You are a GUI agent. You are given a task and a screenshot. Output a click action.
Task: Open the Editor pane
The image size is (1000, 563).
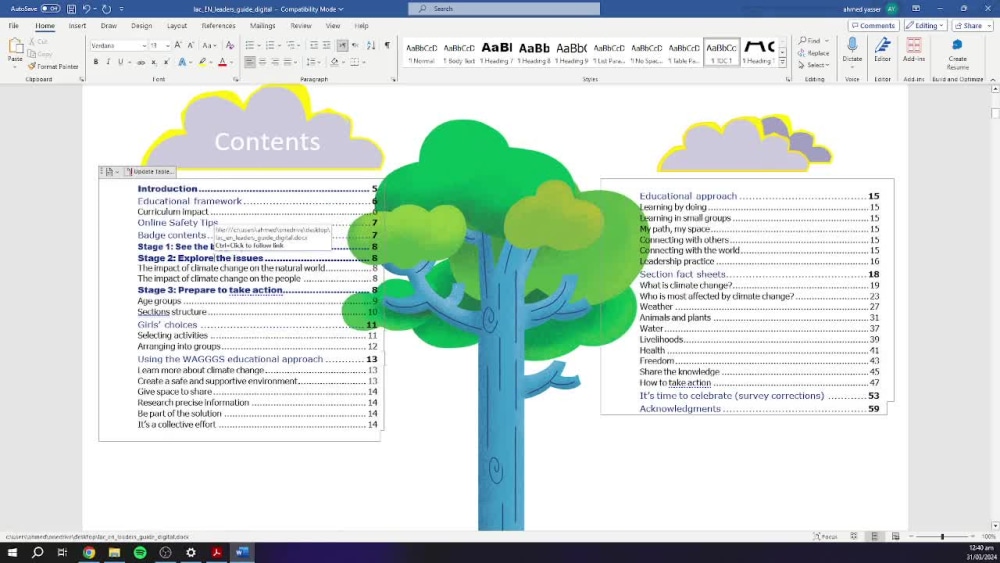coord(883,50)
